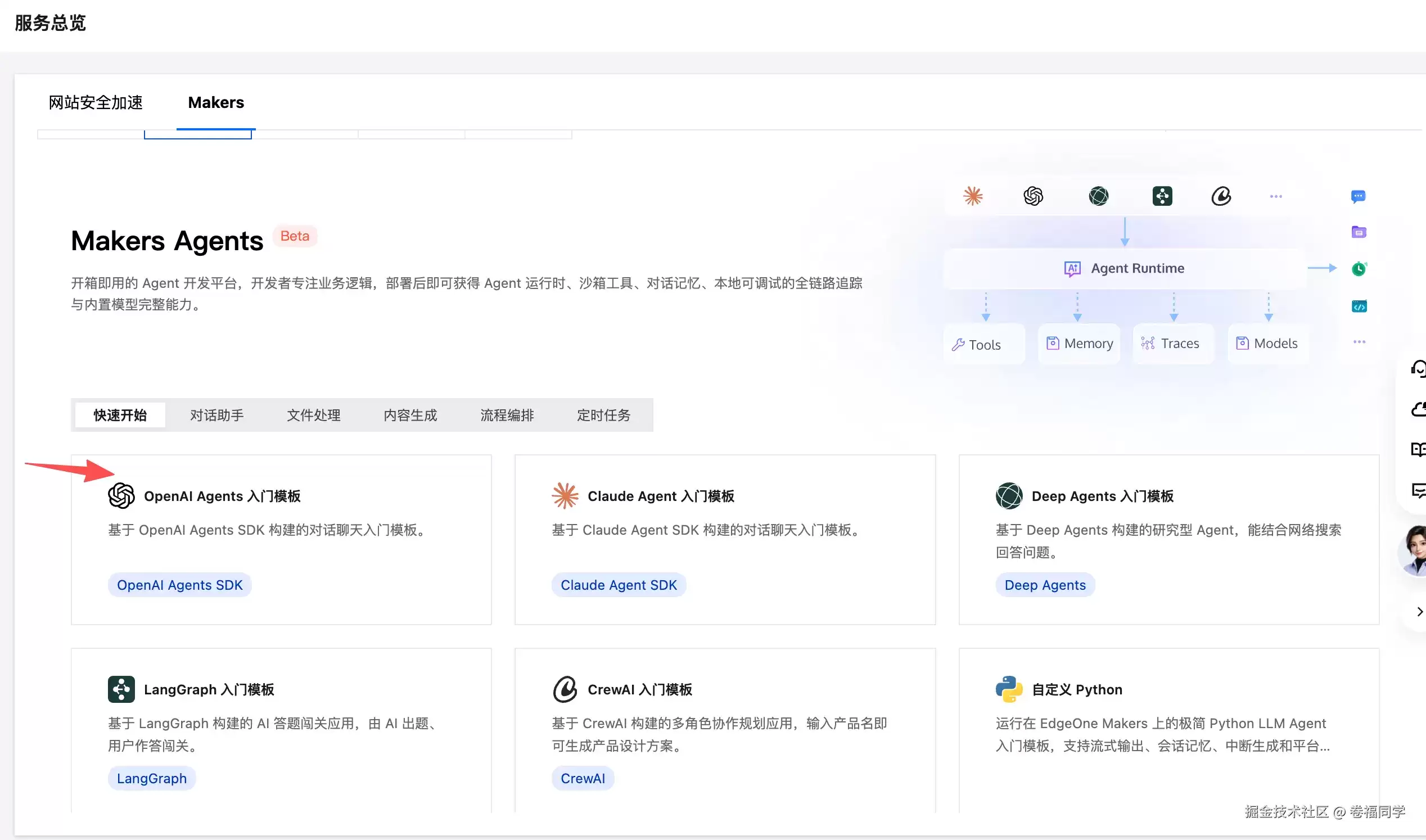Click the Beta badge next to Makers Agents
Viewport: 1426px width, 840px height.
(x=295, y=236)
